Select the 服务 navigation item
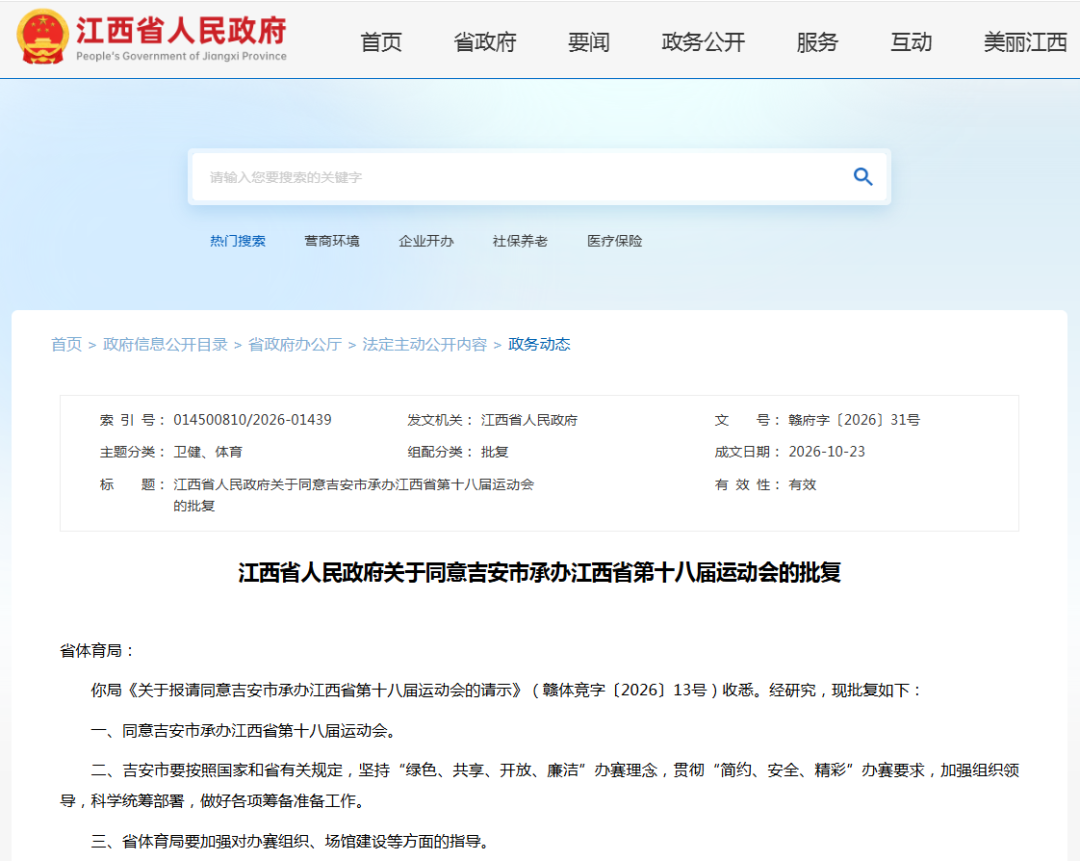Image resolution: width=1080 pixels, height=861 pixels. coord(818,42)
